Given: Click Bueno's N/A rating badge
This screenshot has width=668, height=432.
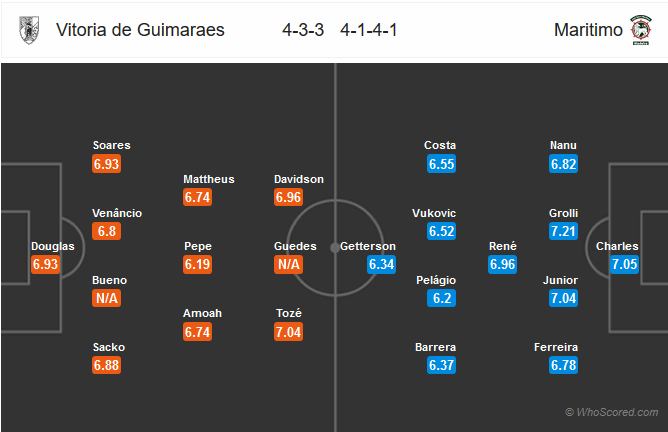Looking at the screenshot, I should point(107,298).
